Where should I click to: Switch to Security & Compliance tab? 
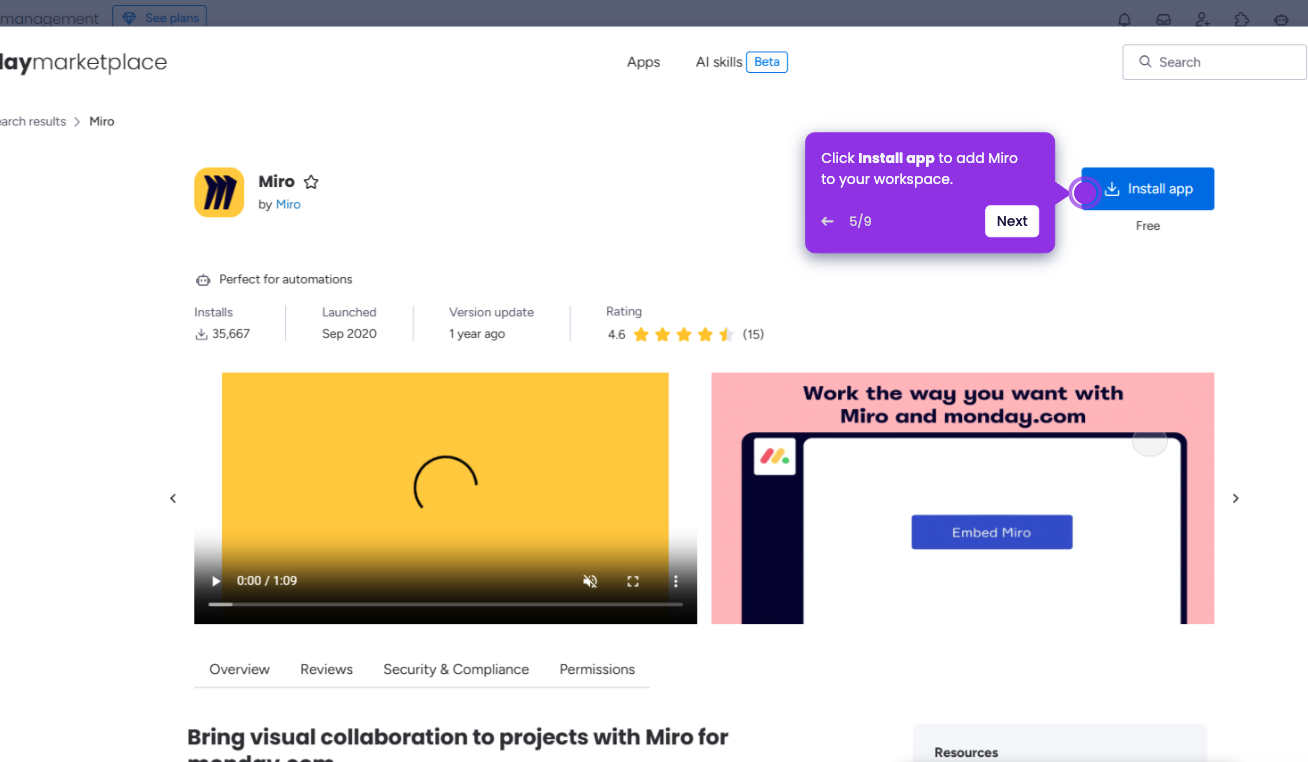point(456,669)
